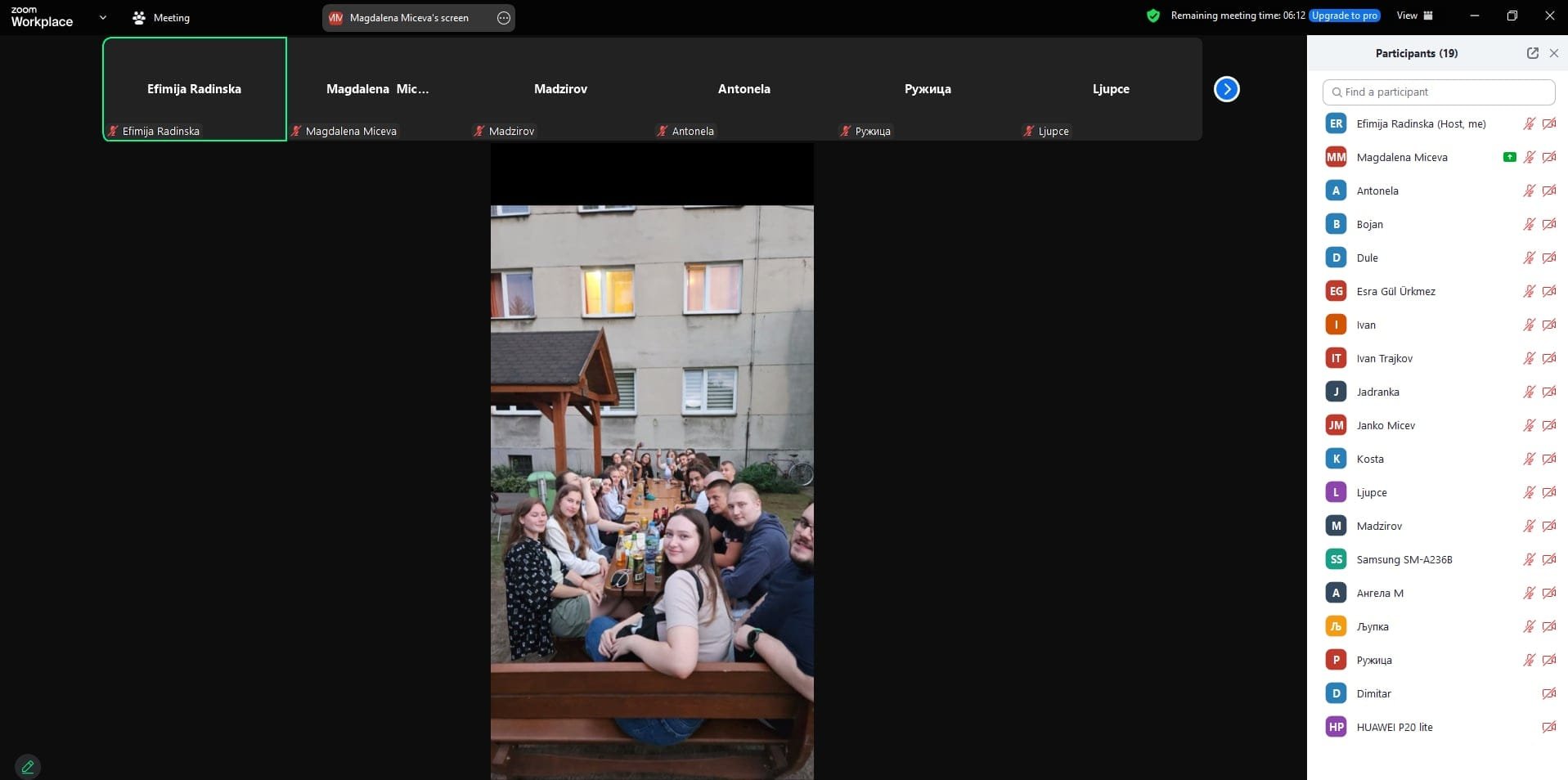Click Dule's muted microphone icon
The image size is (1568, 780).
(1529, 258)
